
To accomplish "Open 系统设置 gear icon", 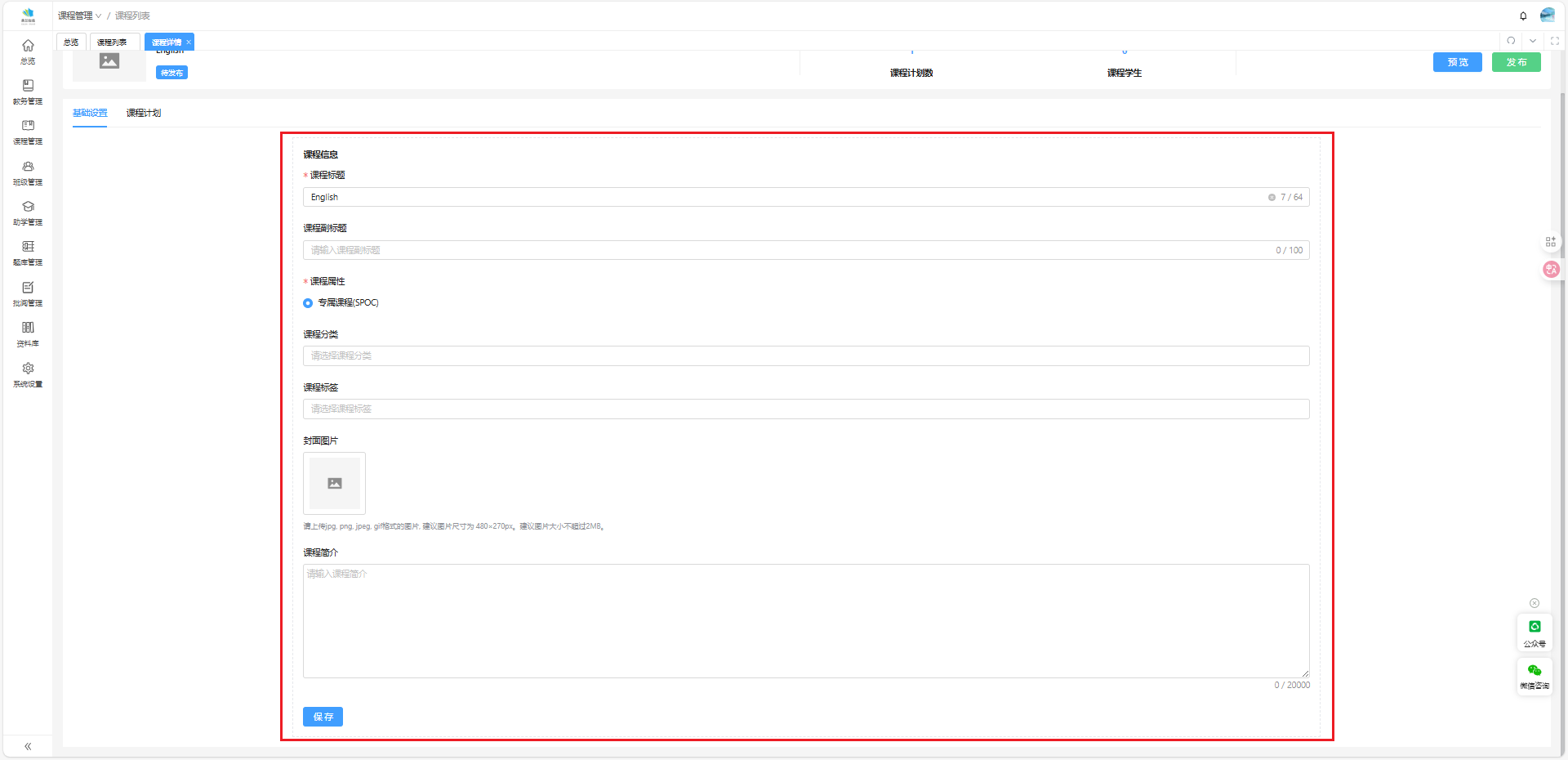I will coord(28,374).
